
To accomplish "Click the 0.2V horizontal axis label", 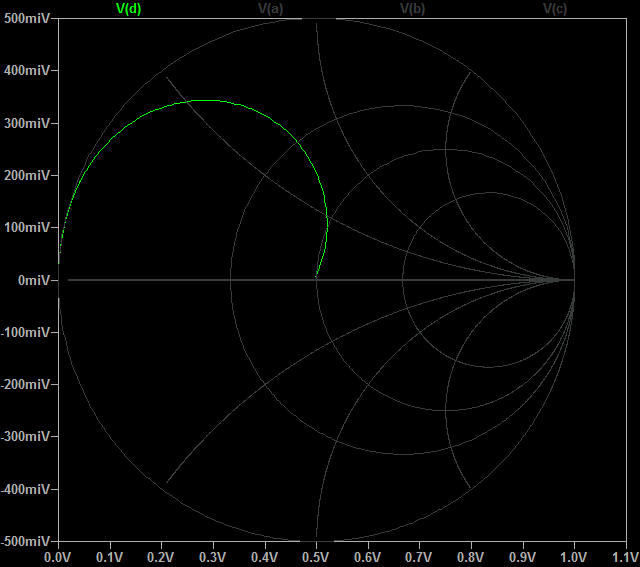I will tap(161, 557).
